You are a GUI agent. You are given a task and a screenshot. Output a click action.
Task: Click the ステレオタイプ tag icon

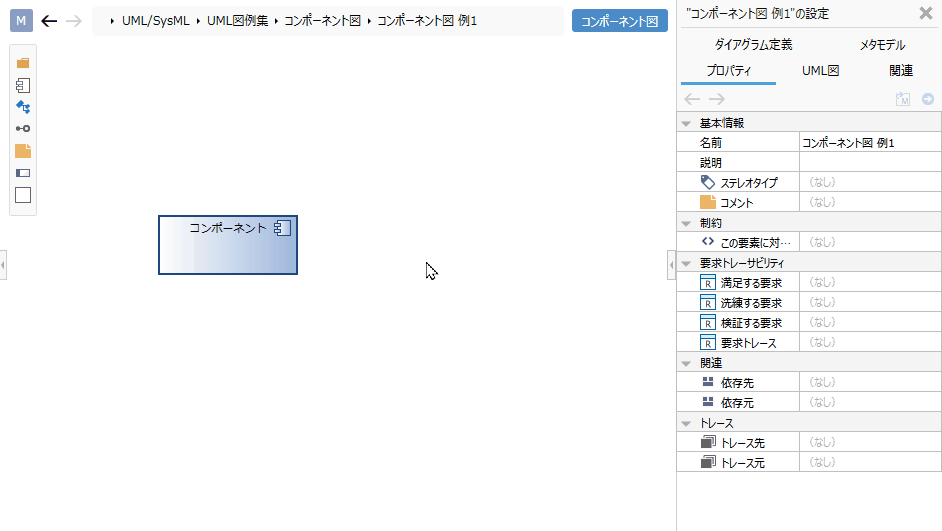click(708, 182)
